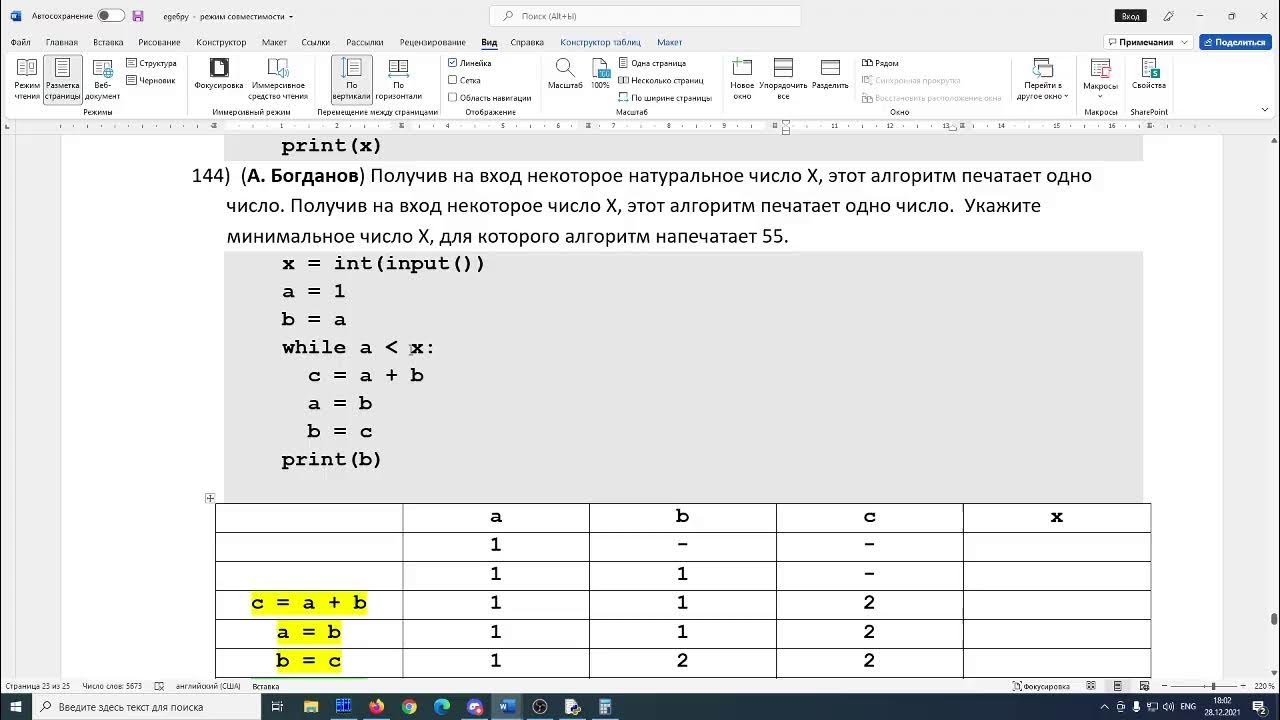Expand quick access toolbar customization arrow
1280x720 pixels.
click(x=291, y=17)
